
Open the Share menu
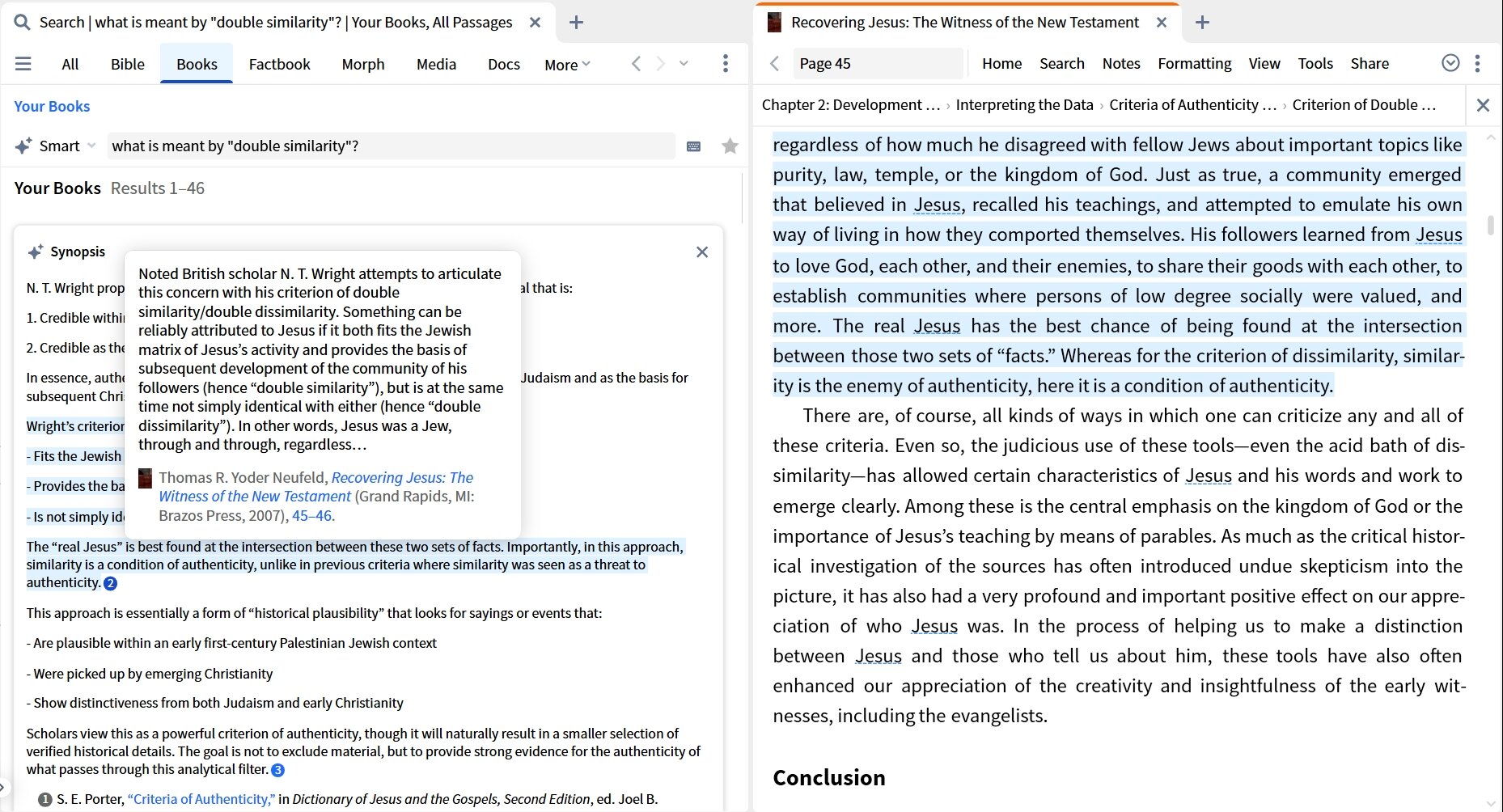coord(1370,63)
